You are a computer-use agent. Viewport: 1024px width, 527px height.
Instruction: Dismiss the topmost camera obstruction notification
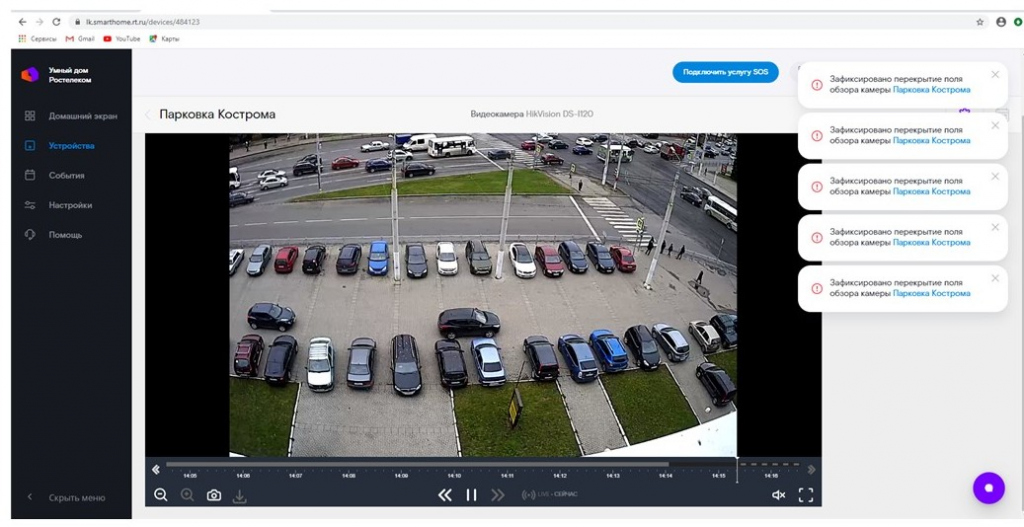point(995,74)
